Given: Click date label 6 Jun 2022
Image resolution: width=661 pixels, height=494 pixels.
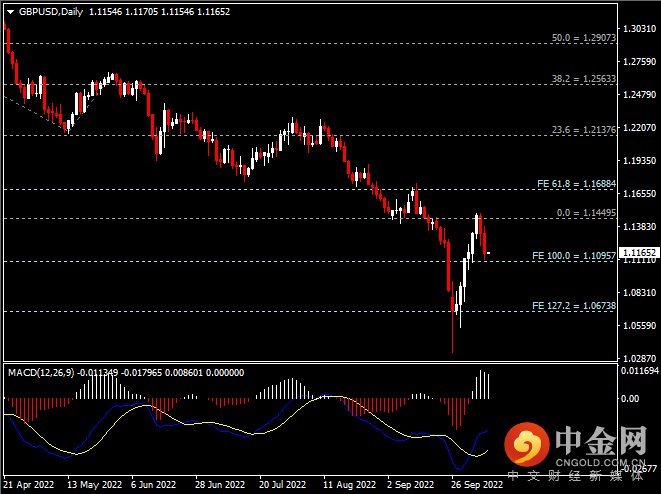Looking at the screenshot, I should [x=153, y=485].
